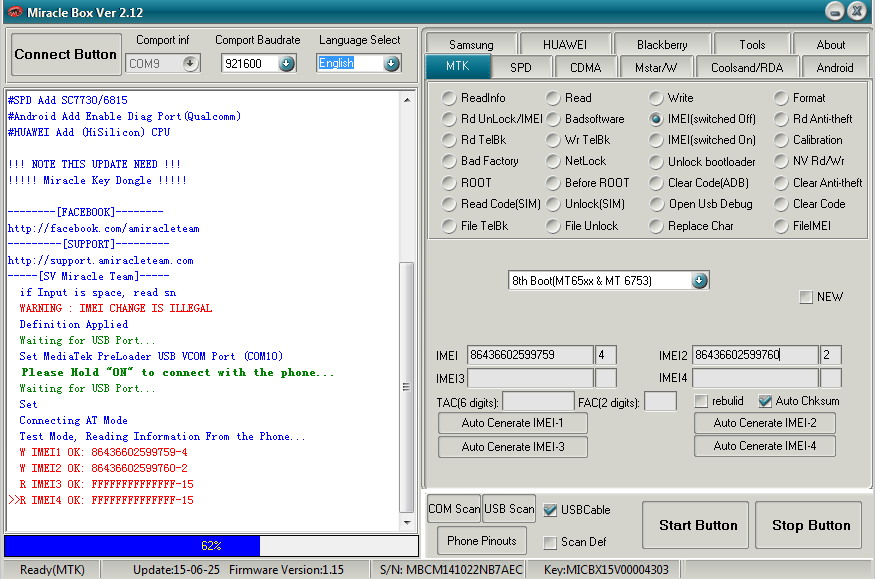This screenshot has height=579, width=875.
Task: Click the Miracle Box title bar logo icon
Action: click(x=14, y=12)
